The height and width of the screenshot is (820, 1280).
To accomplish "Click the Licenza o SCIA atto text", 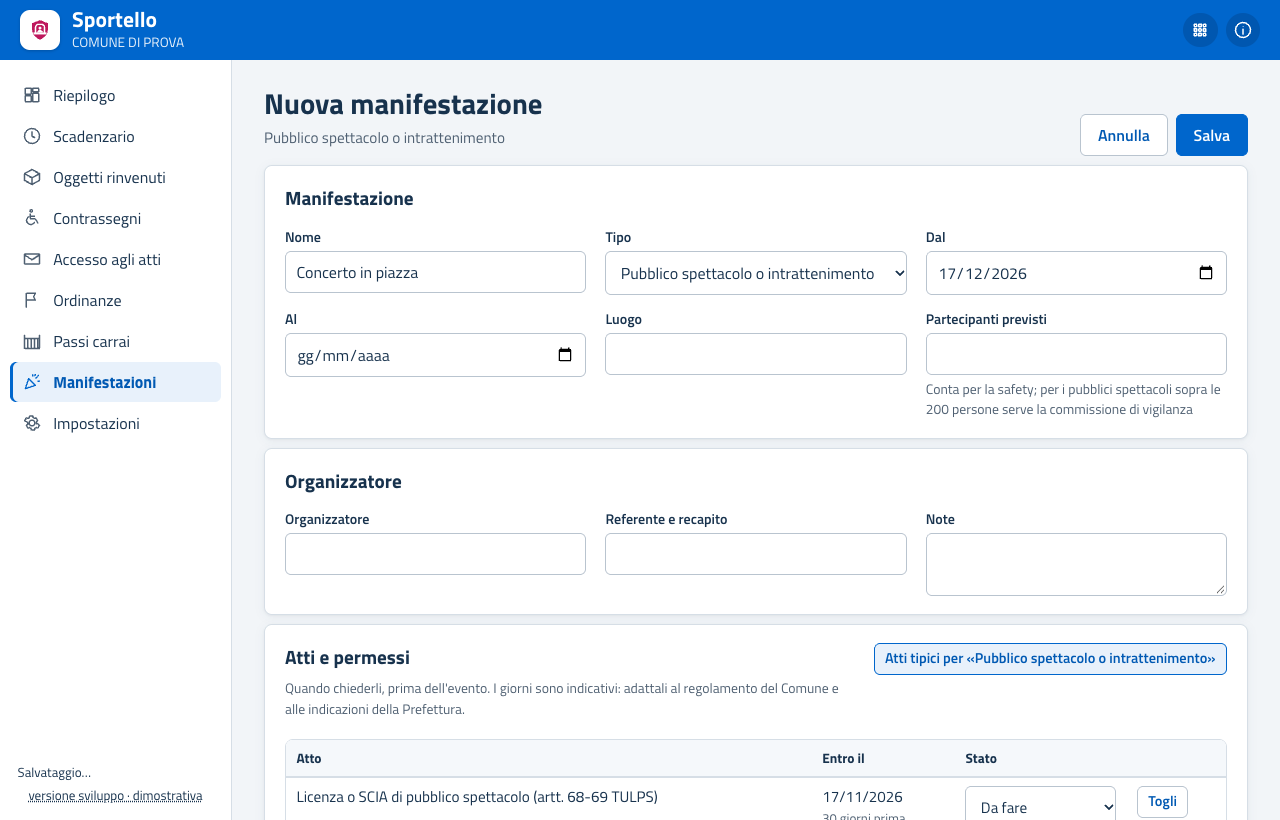I will coord(477,797).
